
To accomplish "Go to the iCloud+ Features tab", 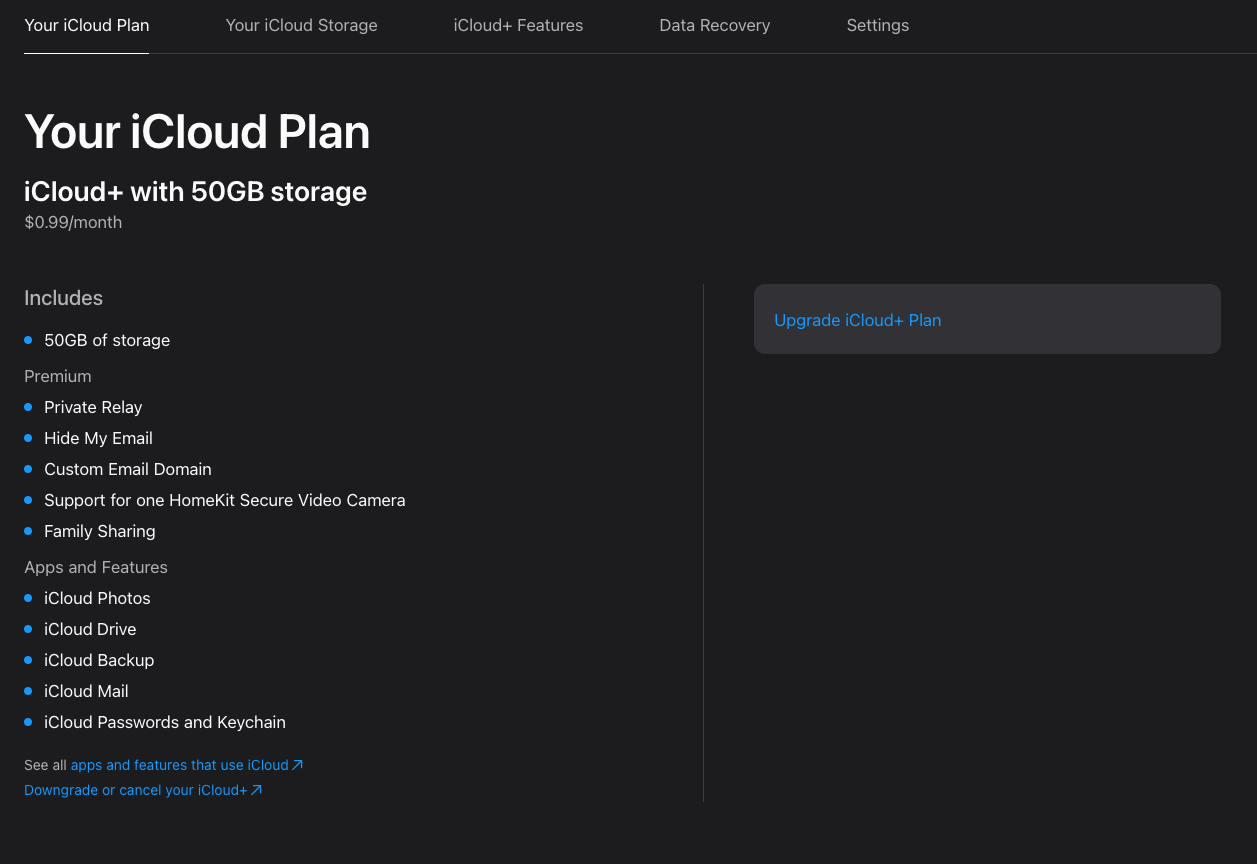I will click(x=518, y=25).
